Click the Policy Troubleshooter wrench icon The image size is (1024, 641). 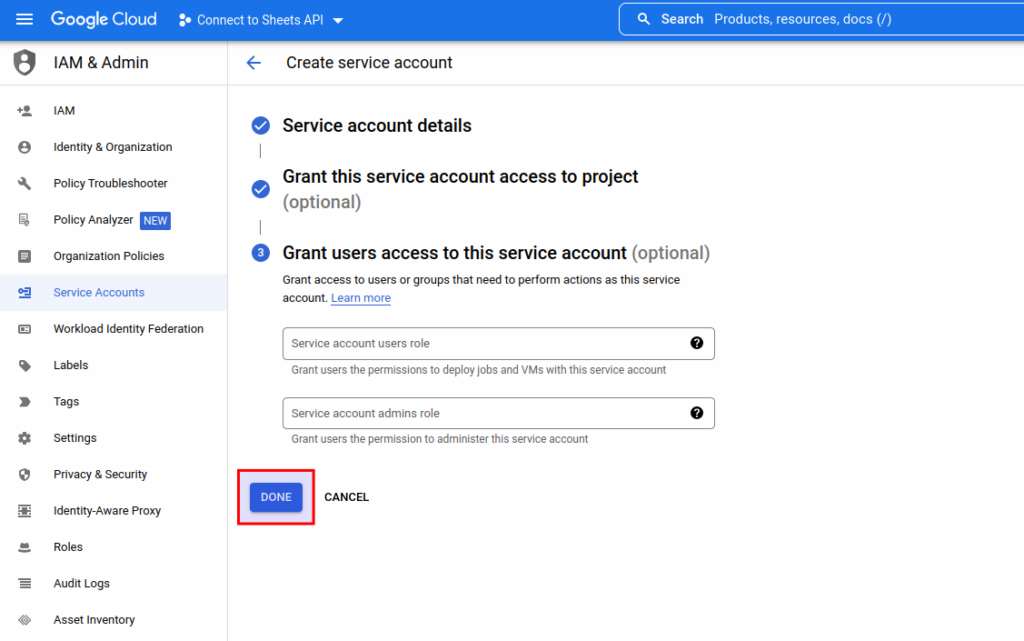tap(26, 183)
